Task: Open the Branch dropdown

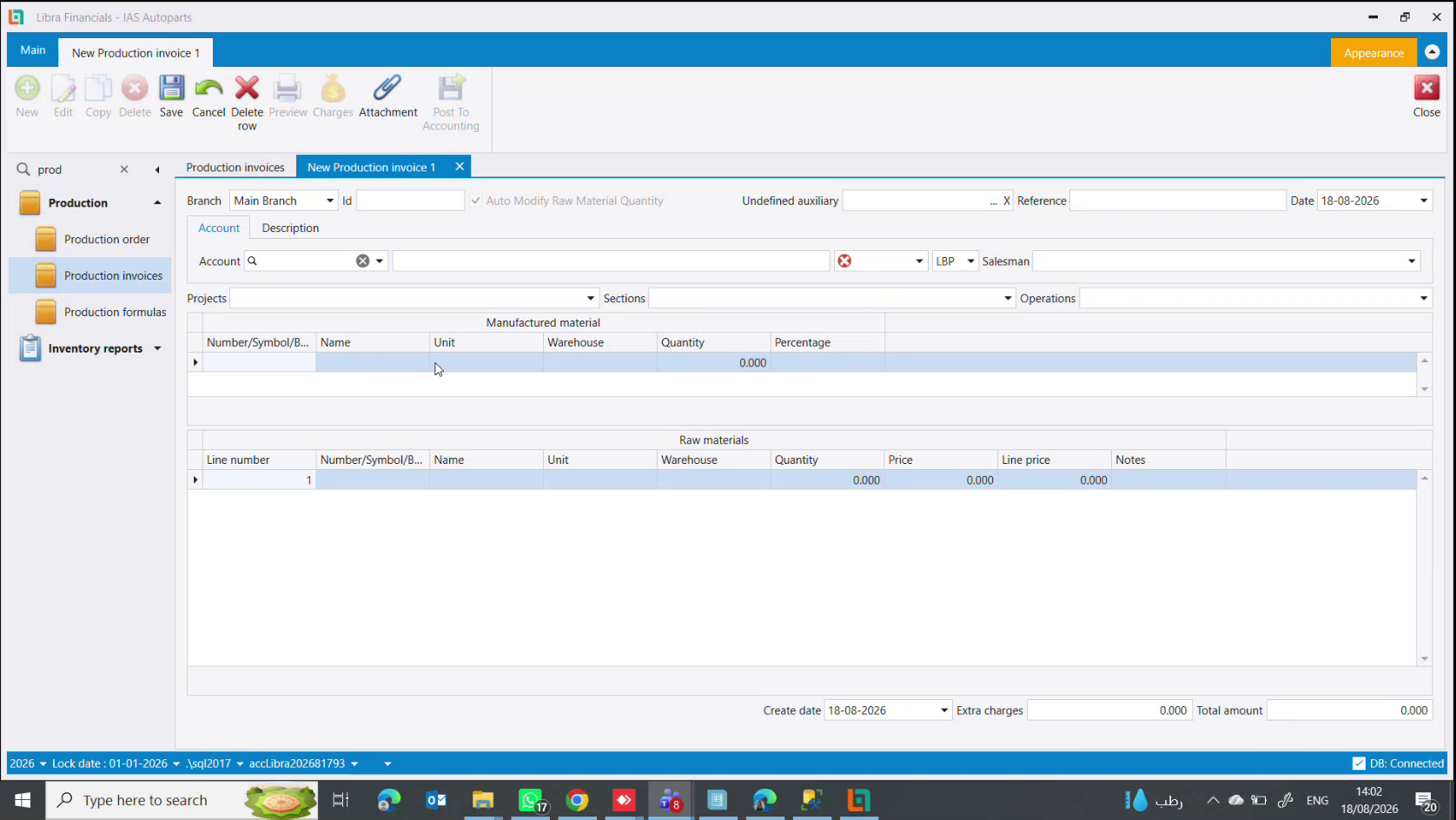Action: tap(330, 201)
